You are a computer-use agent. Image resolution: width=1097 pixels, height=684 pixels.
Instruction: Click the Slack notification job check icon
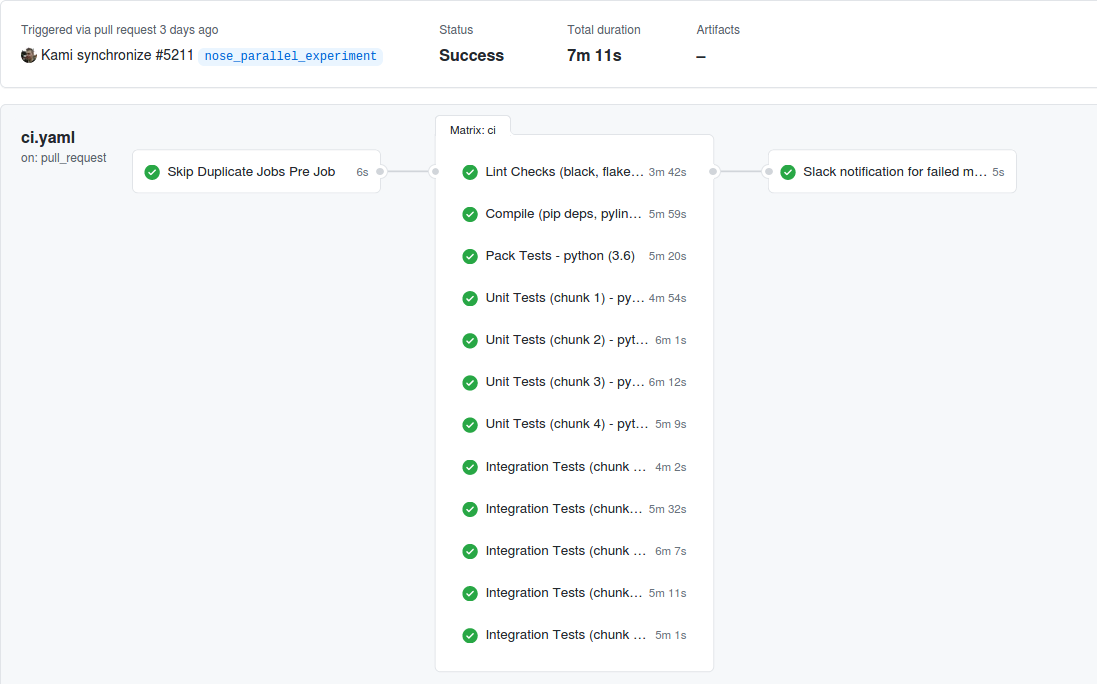pyautogui.click(x=788, y=172)
